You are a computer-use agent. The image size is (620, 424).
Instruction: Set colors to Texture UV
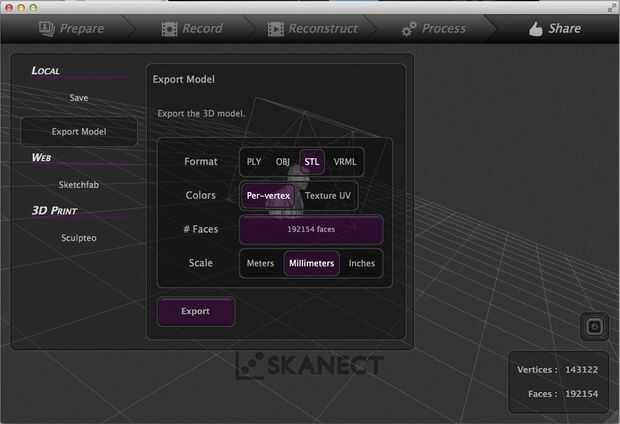(328, 196)
